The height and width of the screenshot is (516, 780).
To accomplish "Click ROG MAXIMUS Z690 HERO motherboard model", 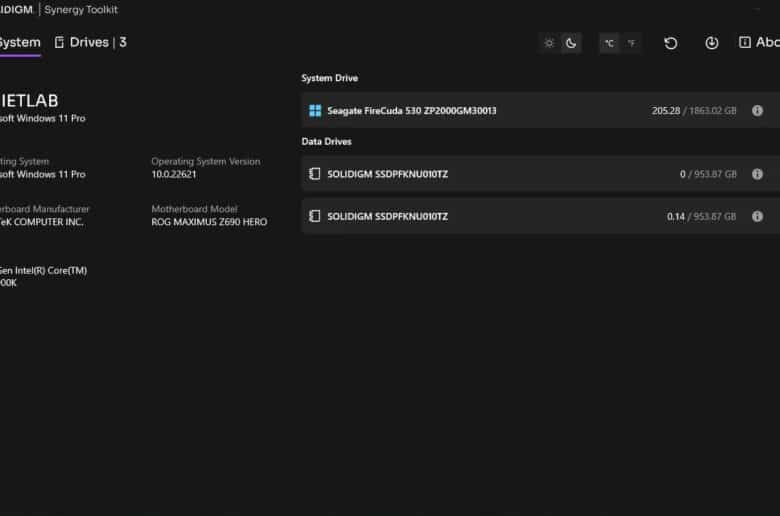I will [x=209, y=222].
